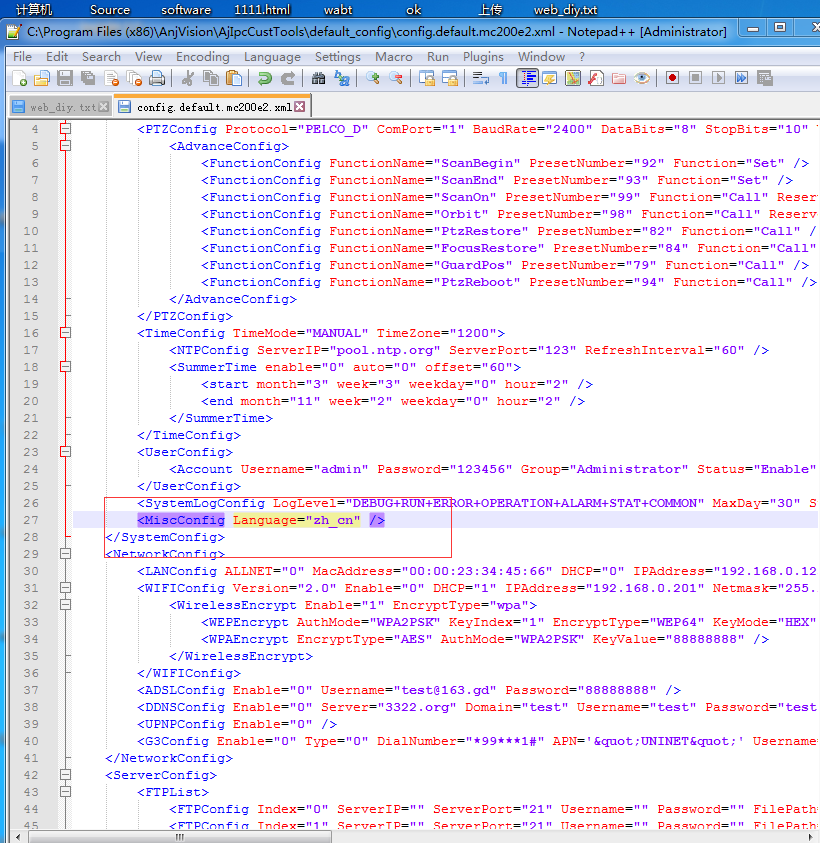Click the Undo green arrow icon
The width and height of the screenshot is (820, 843).
point(265,78)
